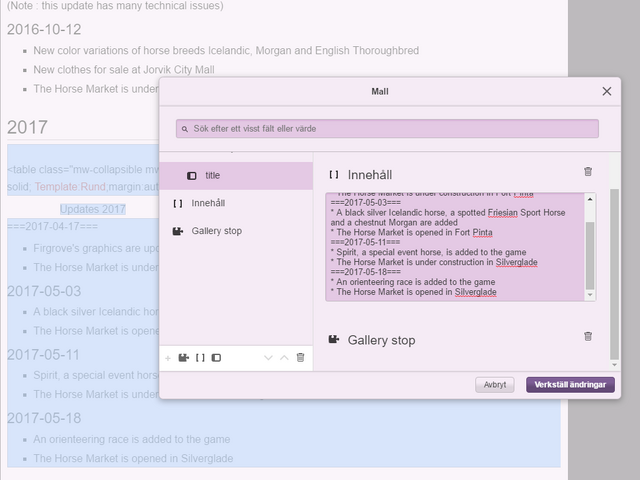
Task: Click the dialog panel scrollbar thumb
Action: click(614, 274)
